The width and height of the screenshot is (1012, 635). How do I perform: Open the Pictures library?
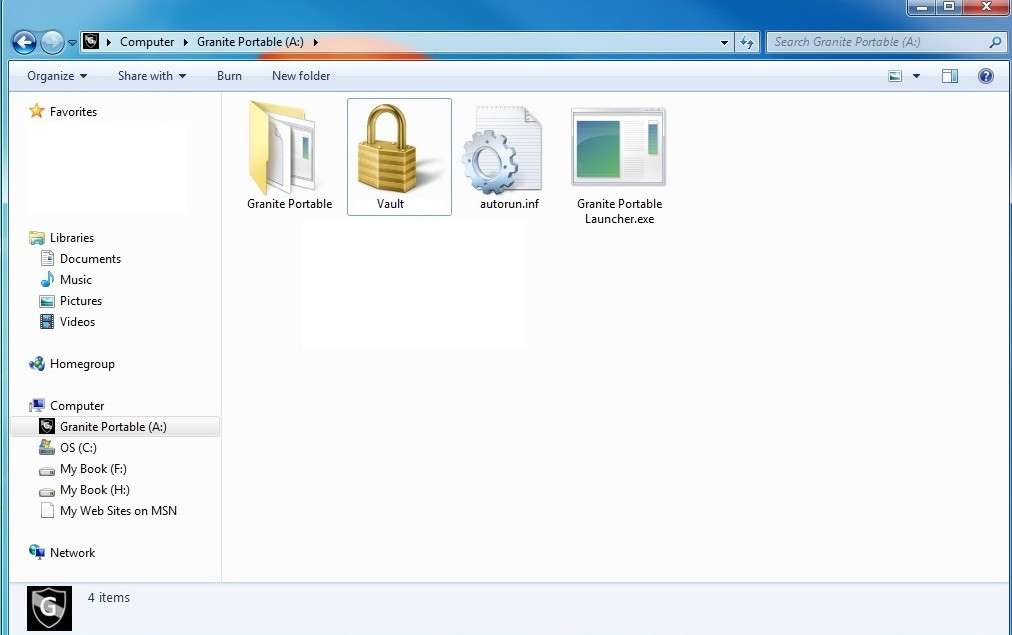coord(81,301)
